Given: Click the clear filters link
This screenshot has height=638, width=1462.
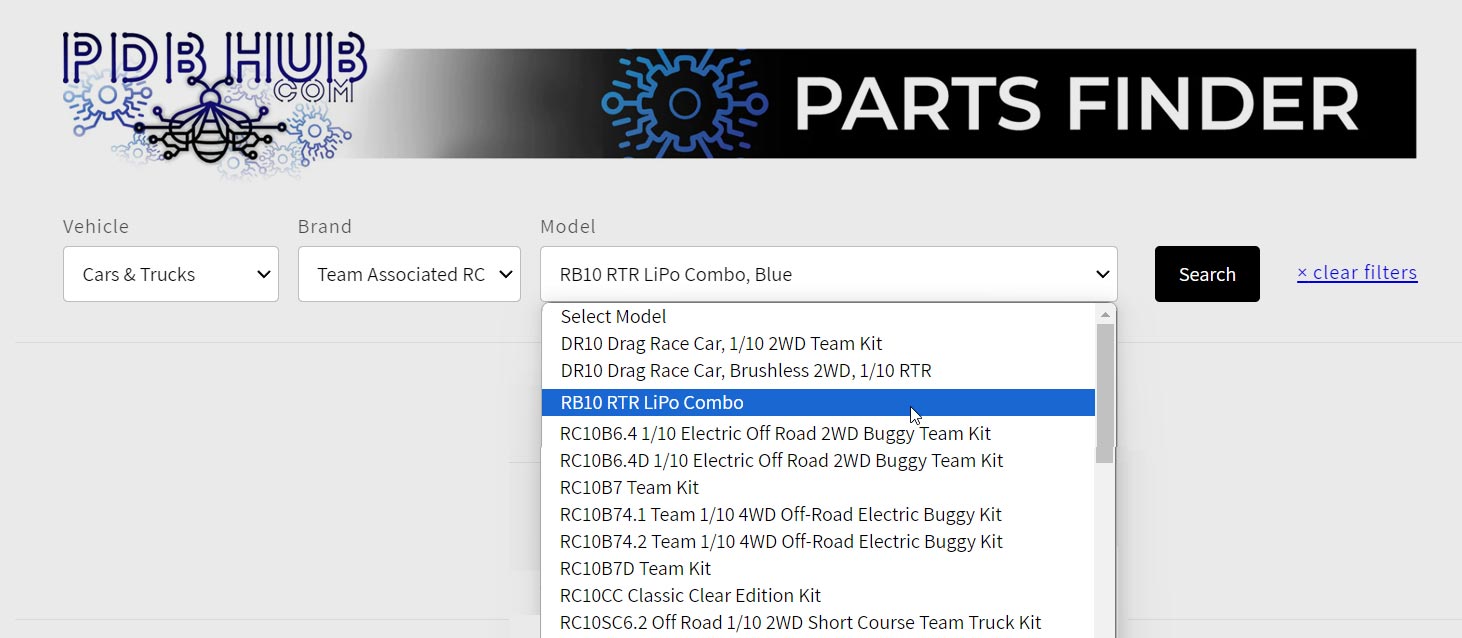Looking at the screenshot, I should [x=1356, y=272].
